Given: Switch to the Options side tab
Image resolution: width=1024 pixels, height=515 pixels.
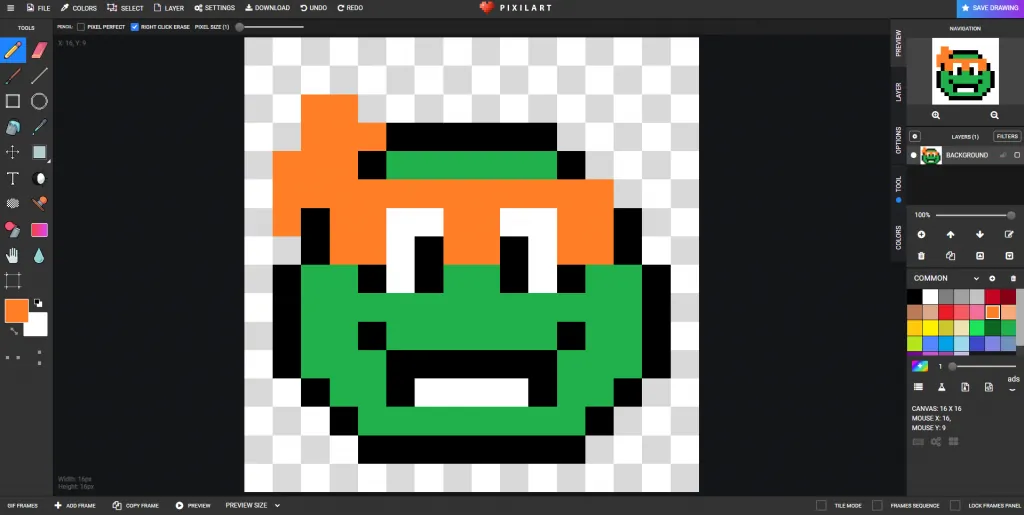Looking at the screenshot, I should click(899, 140).
